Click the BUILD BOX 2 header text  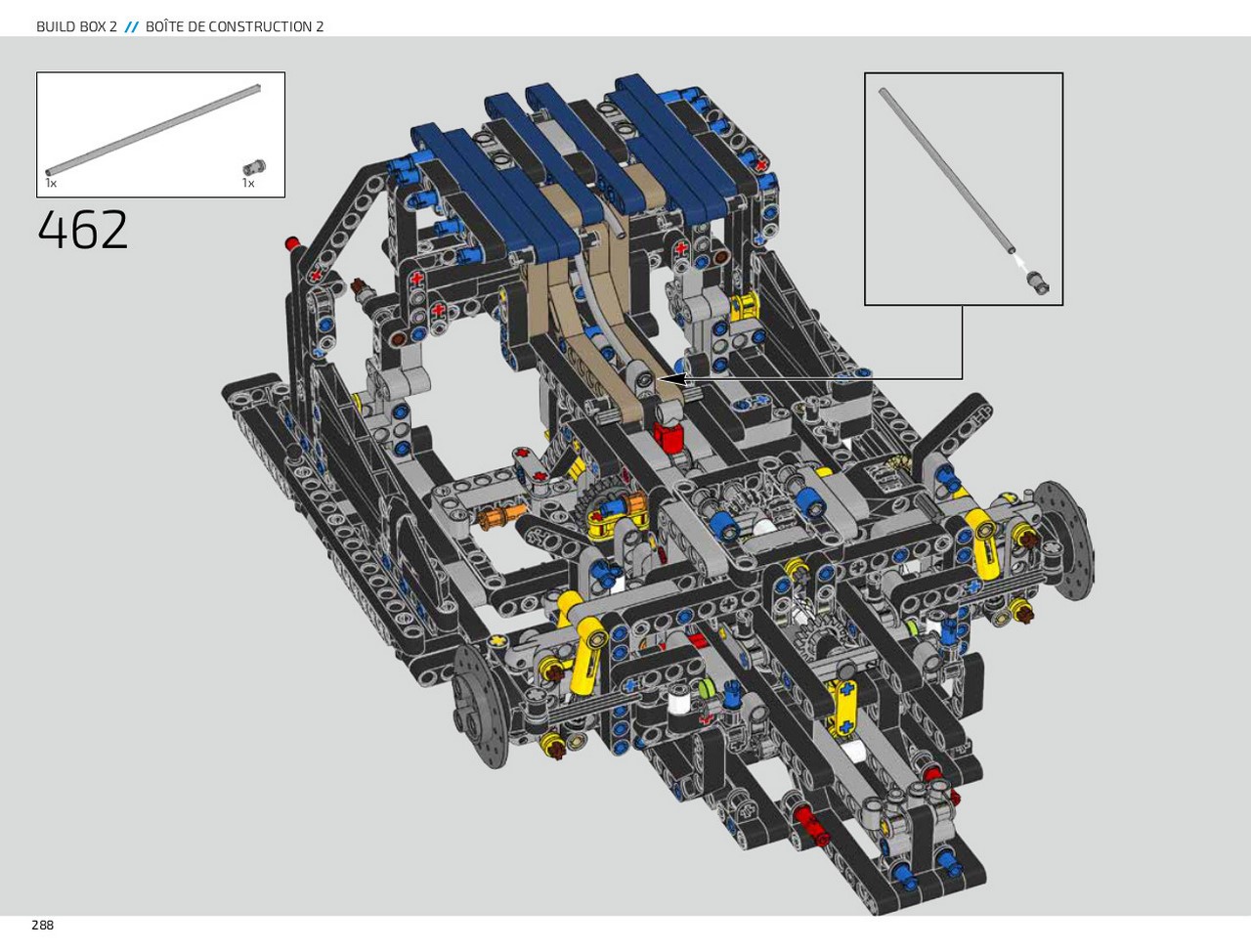76,26
